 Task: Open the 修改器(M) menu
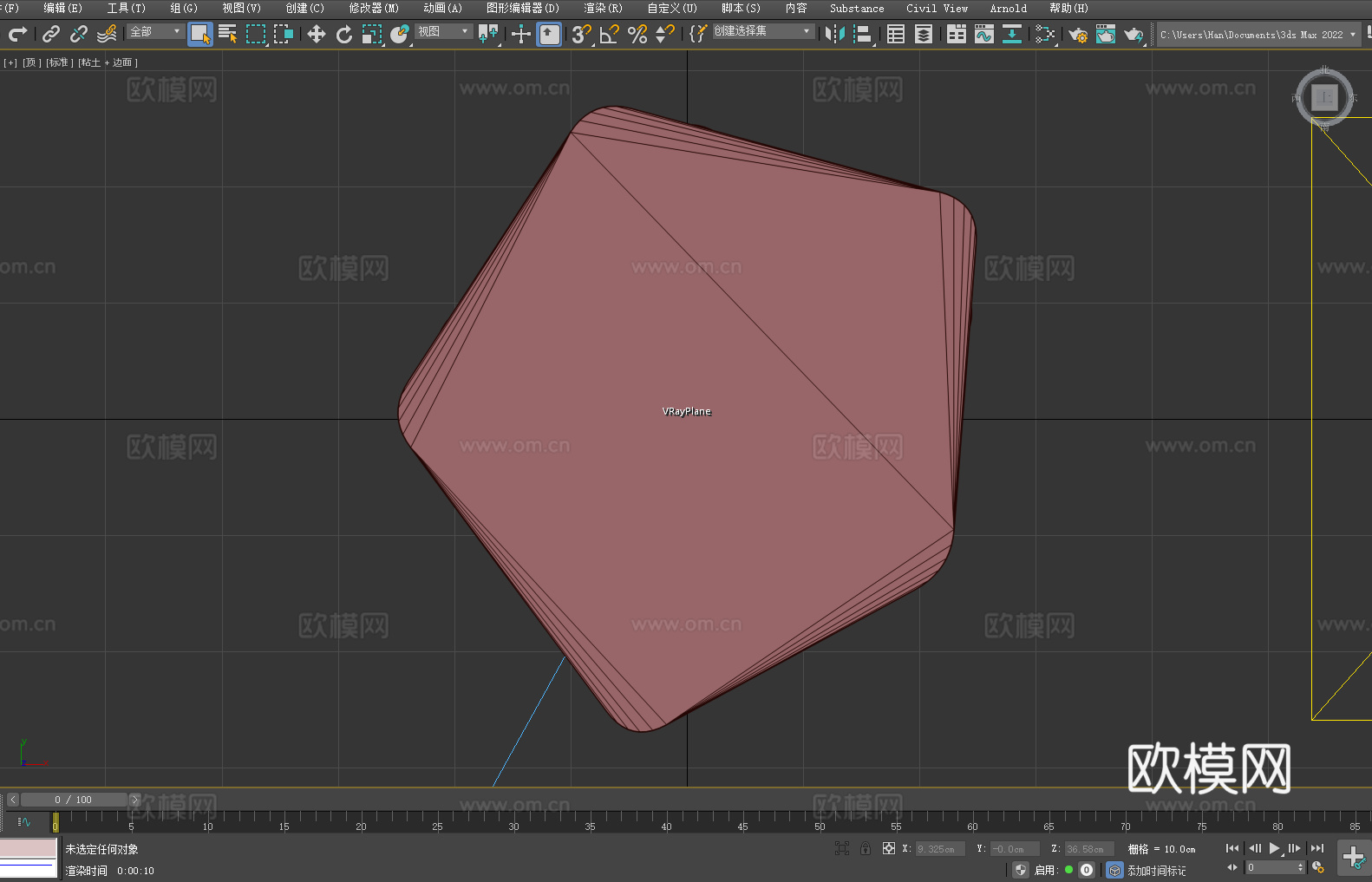point(374,8)
